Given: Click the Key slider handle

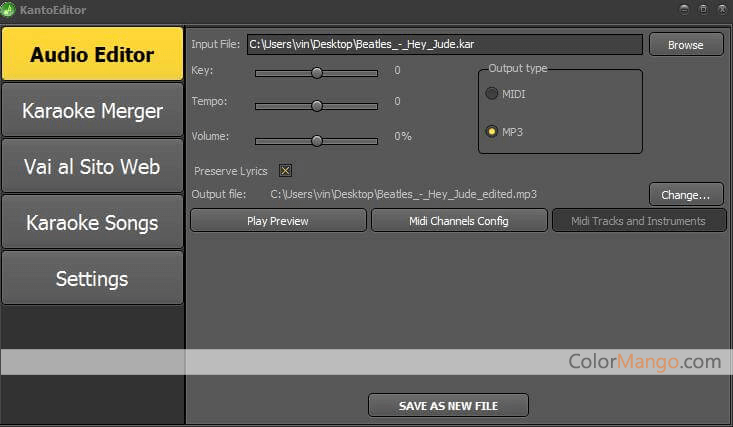Looking at the screenshot, I should tap(317, 72).
